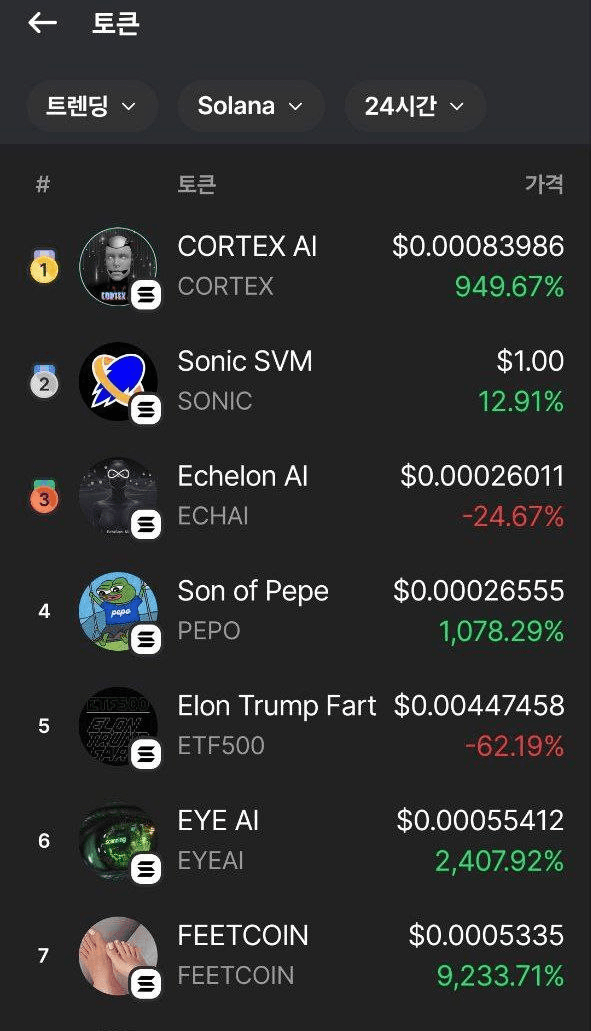
Task: Tap the bronze rank 3 medal badge
Action: pyautogui.click(x=44, y=496)
